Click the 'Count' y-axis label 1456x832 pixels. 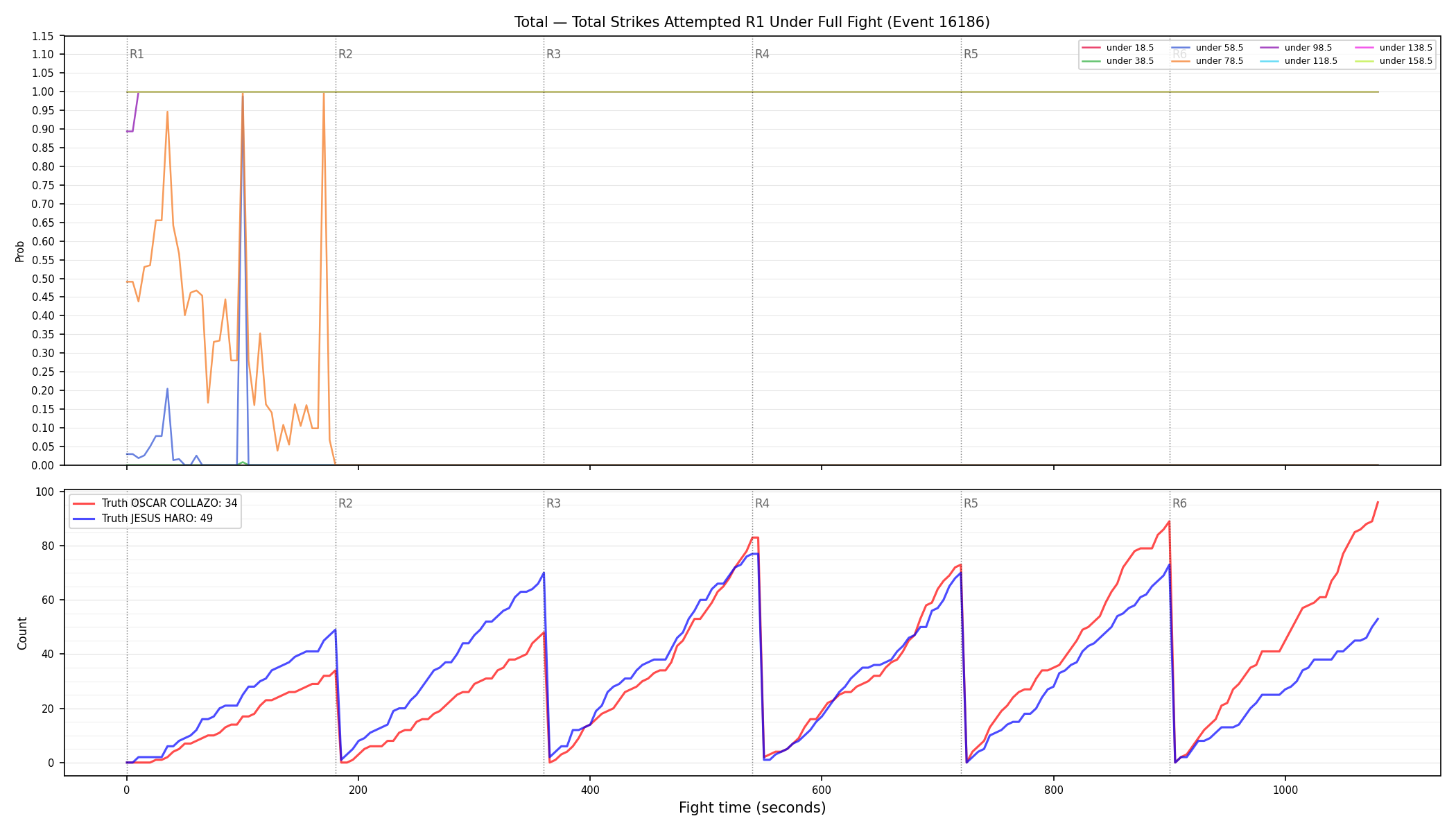(22, 633)
